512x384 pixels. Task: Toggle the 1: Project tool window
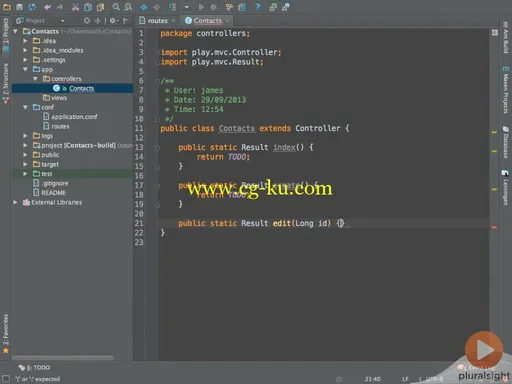6,35
